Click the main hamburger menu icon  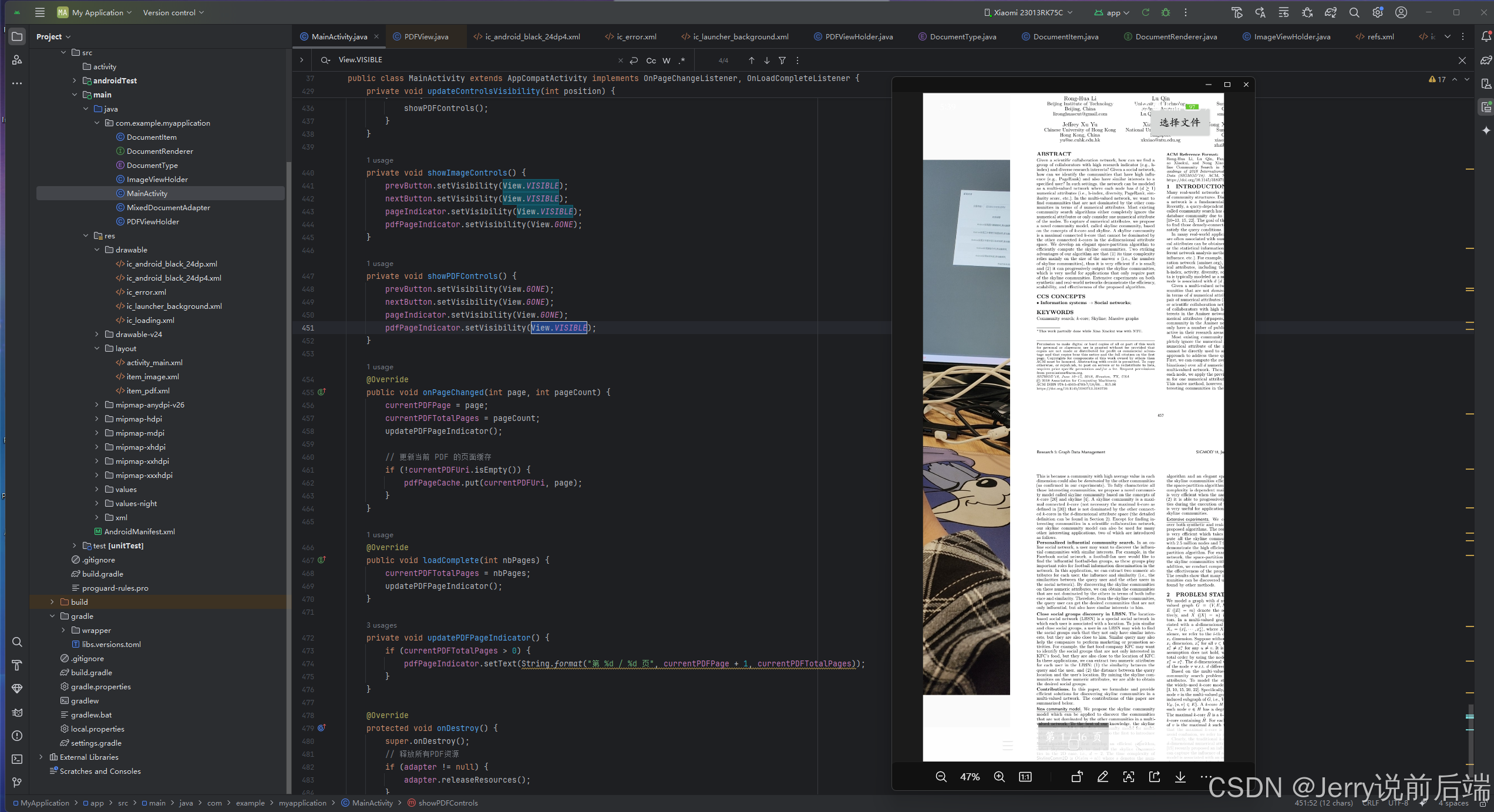39,12
